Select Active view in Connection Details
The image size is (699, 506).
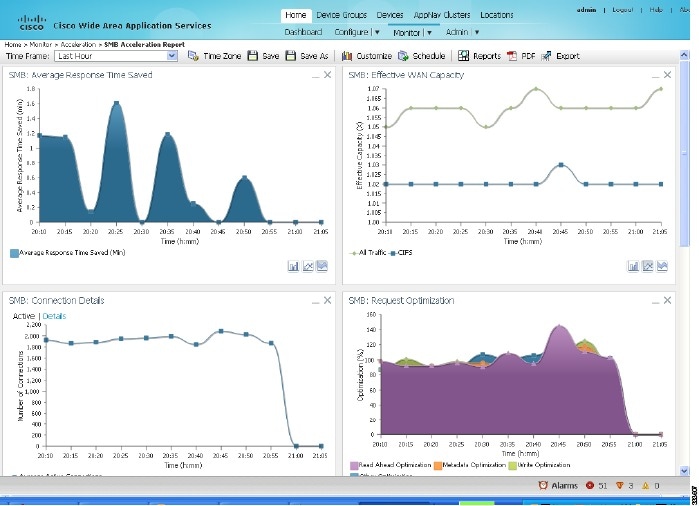(x=24, y=316)
